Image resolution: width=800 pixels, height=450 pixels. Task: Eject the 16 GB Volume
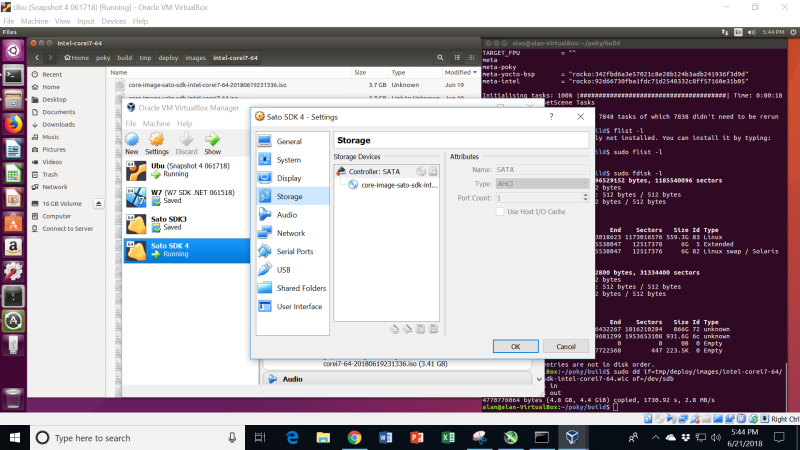click(98, 204)
